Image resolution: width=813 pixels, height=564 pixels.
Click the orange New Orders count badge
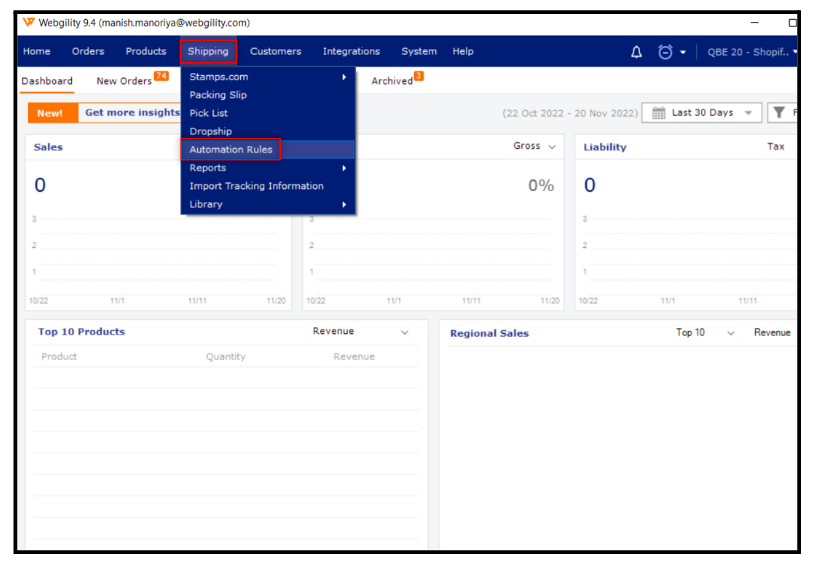coord(161,76)
